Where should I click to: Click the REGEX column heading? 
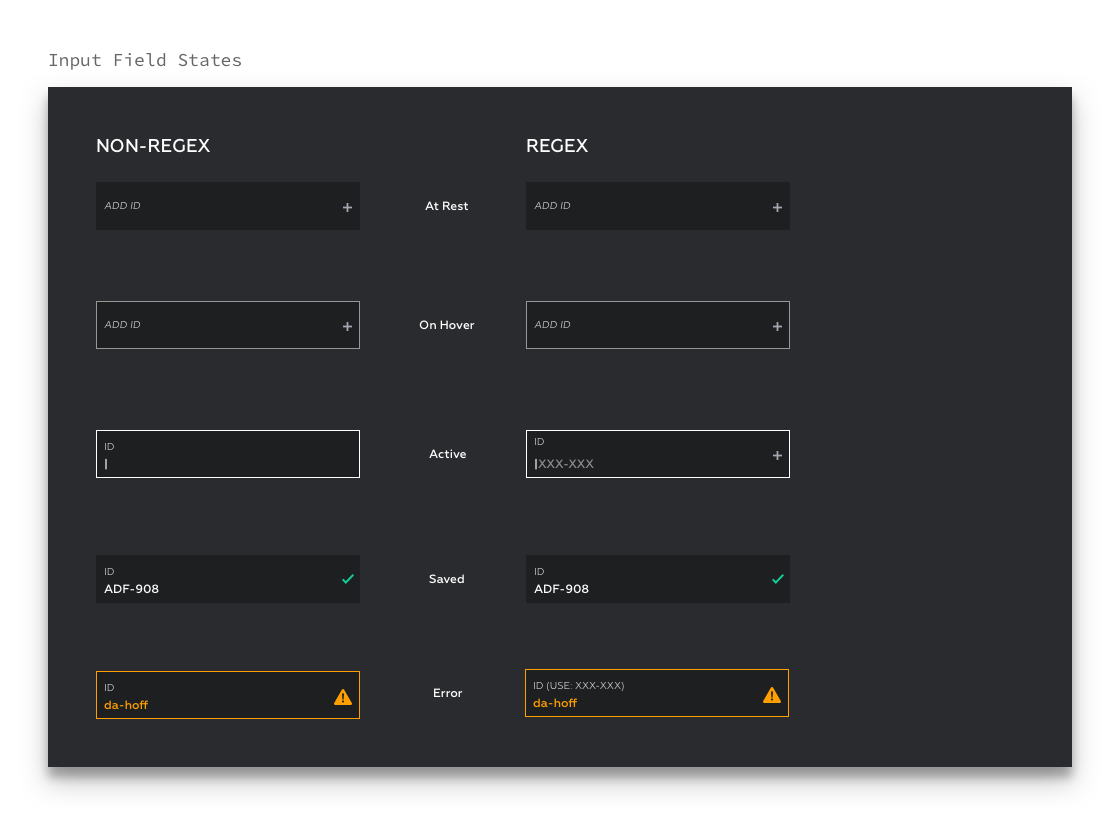[x=557, y=146]
